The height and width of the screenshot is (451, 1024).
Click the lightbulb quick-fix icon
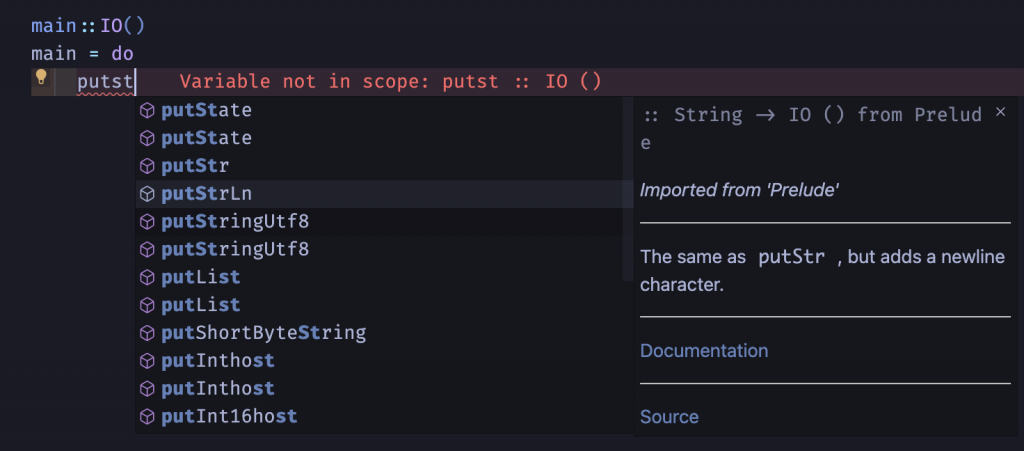[41, 77]
